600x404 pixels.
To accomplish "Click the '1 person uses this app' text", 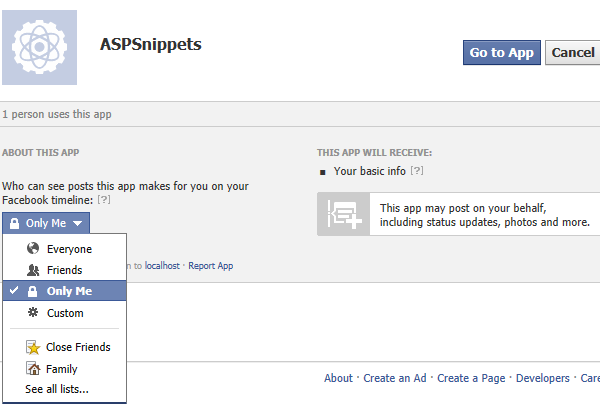I will (x=57, y=114).
